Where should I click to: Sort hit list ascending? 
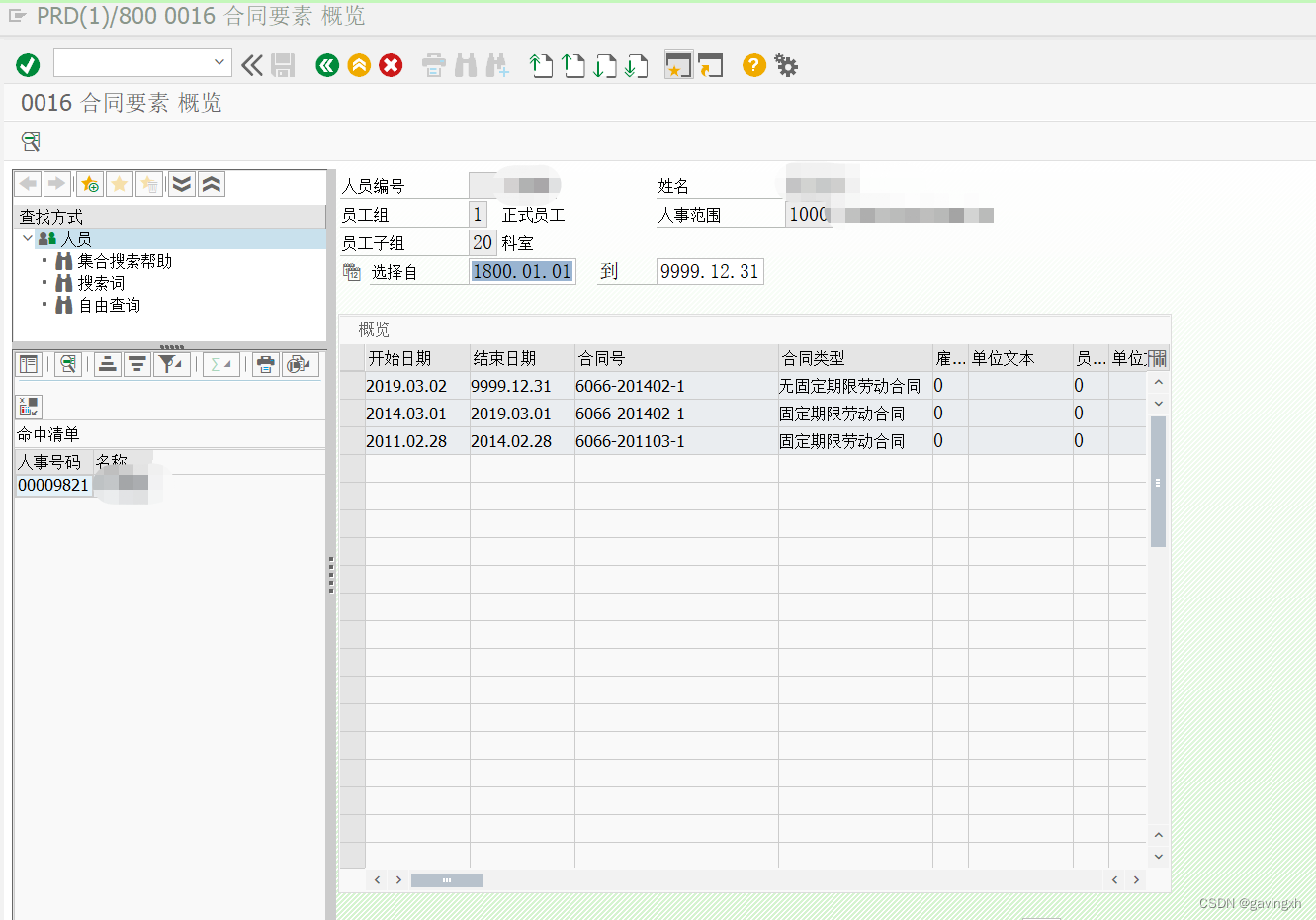point(108,365)
